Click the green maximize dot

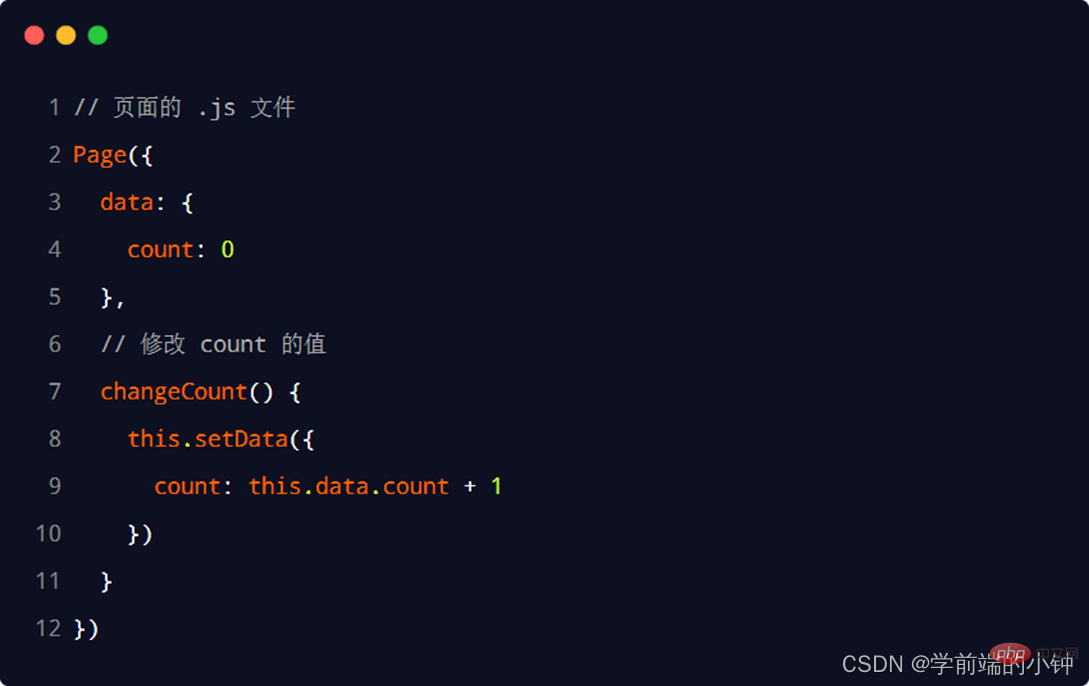click(97, 36)
